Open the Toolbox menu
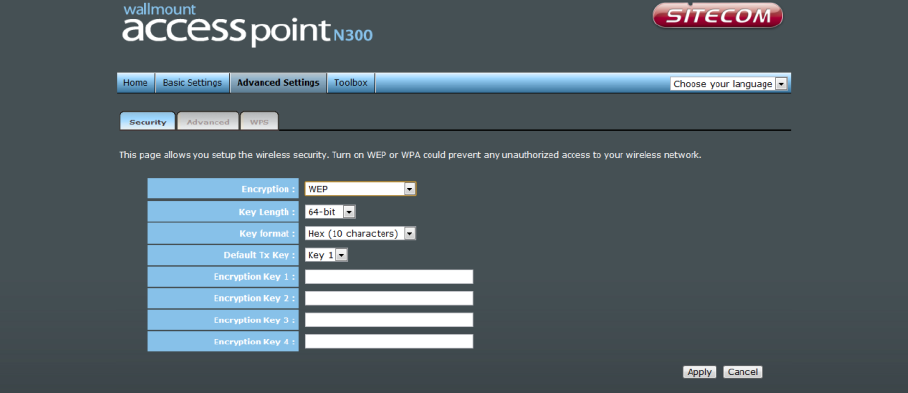908x393 pixels. click(x=351, y=83)
